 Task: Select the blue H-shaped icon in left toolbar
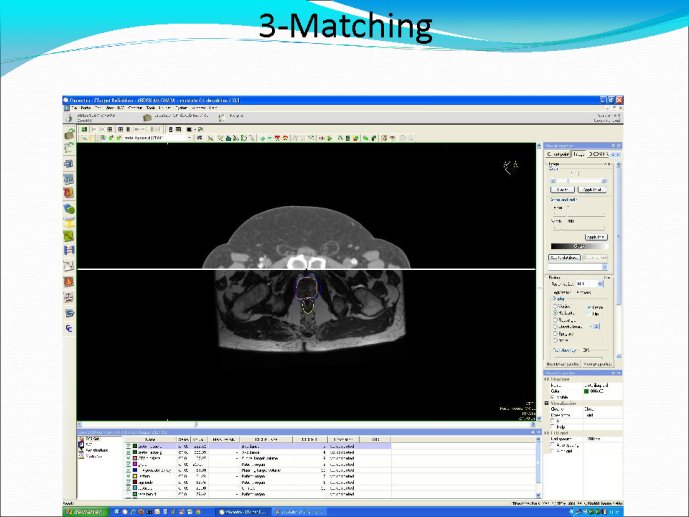click(x=69, y=251)
